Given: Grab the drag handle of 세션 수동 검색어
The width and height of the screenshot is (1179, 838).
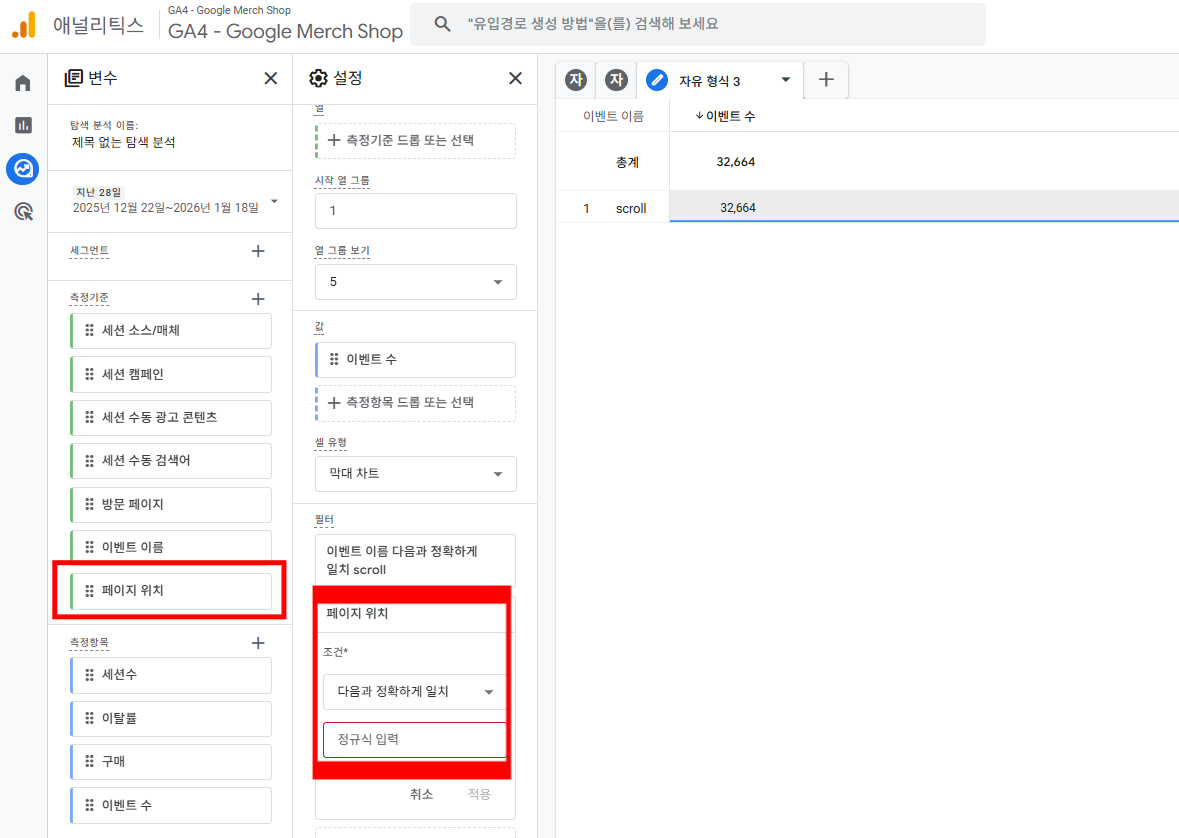Looking at the screenshot, I should 89,460.
